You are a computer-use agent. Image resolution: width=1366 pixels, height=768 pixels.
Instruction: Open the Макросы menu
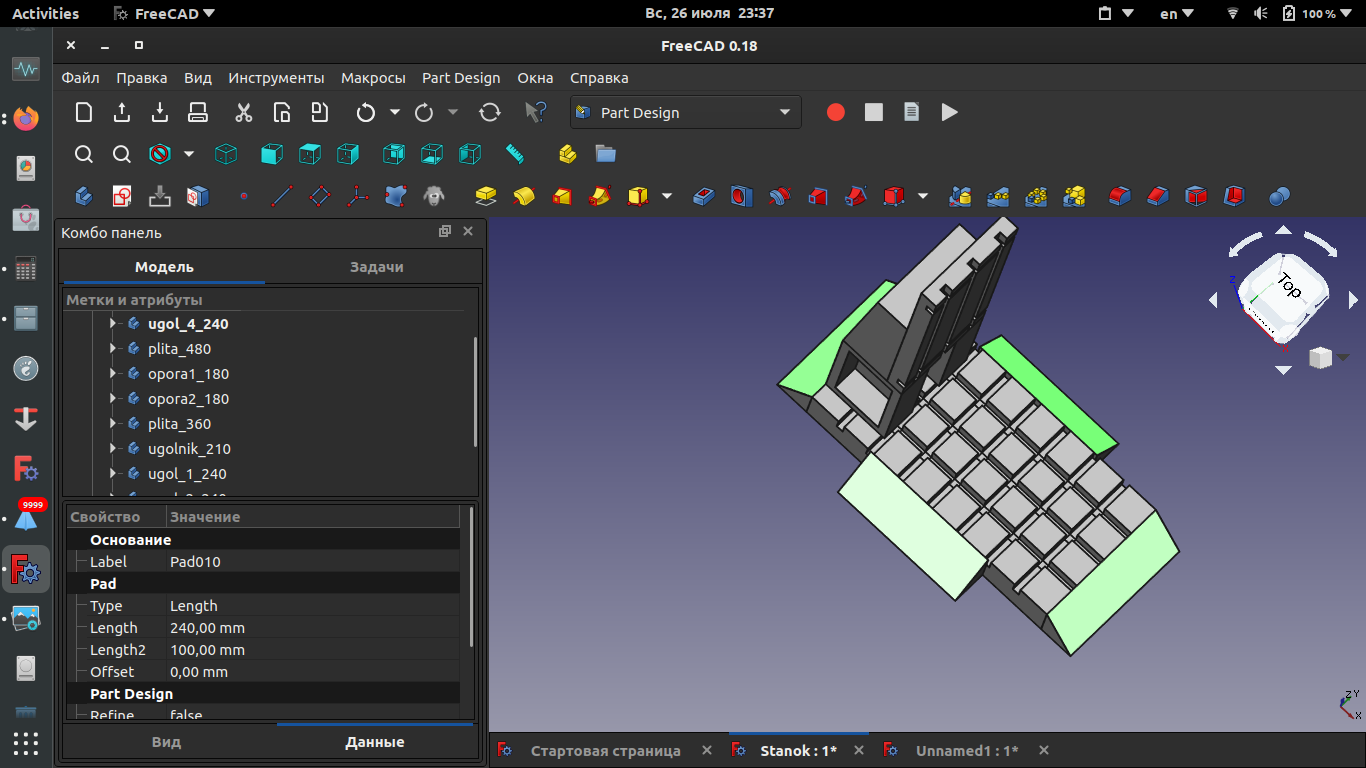click(x=373, y=78)
